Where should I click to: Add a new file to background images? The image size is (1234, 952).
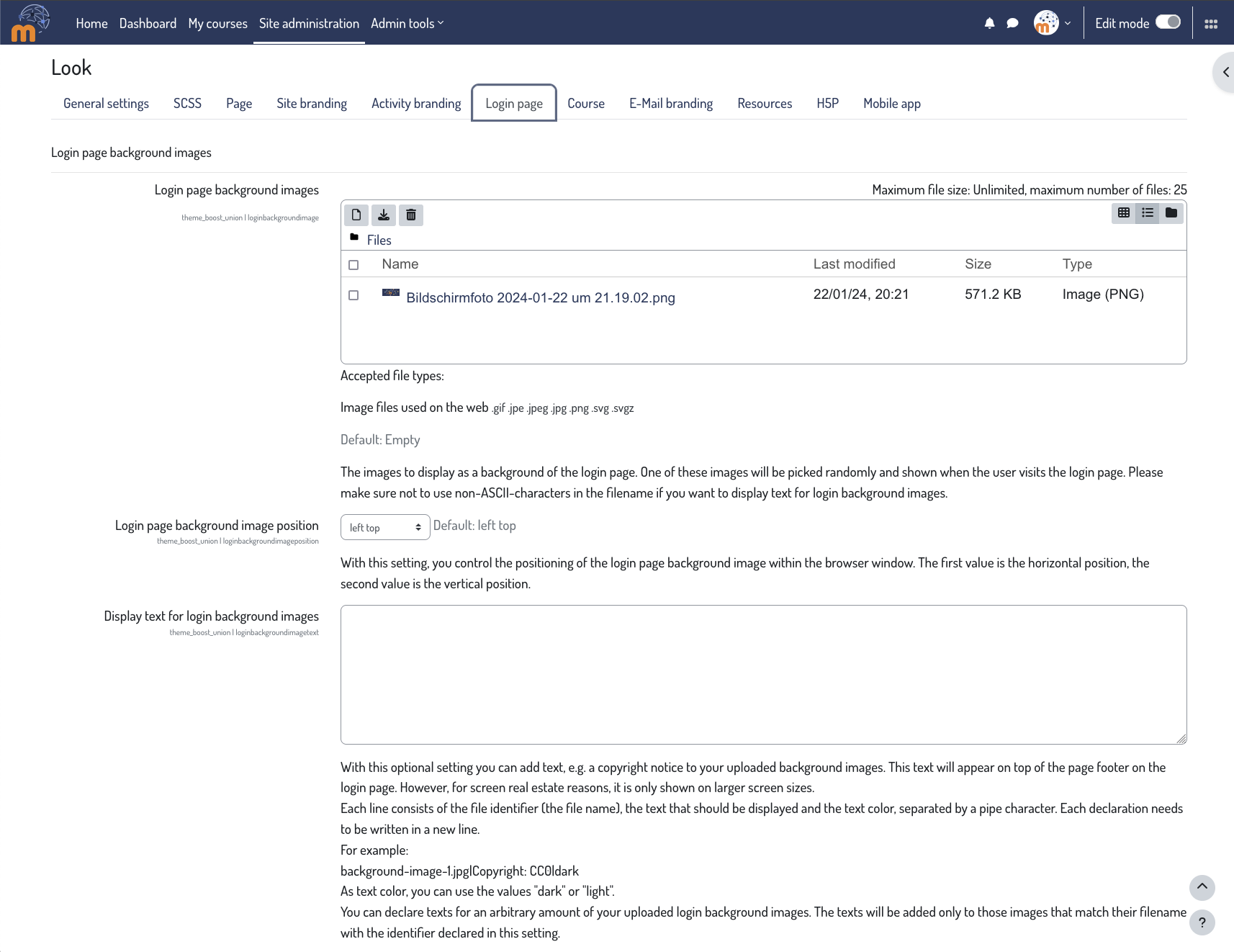(356, 215)
